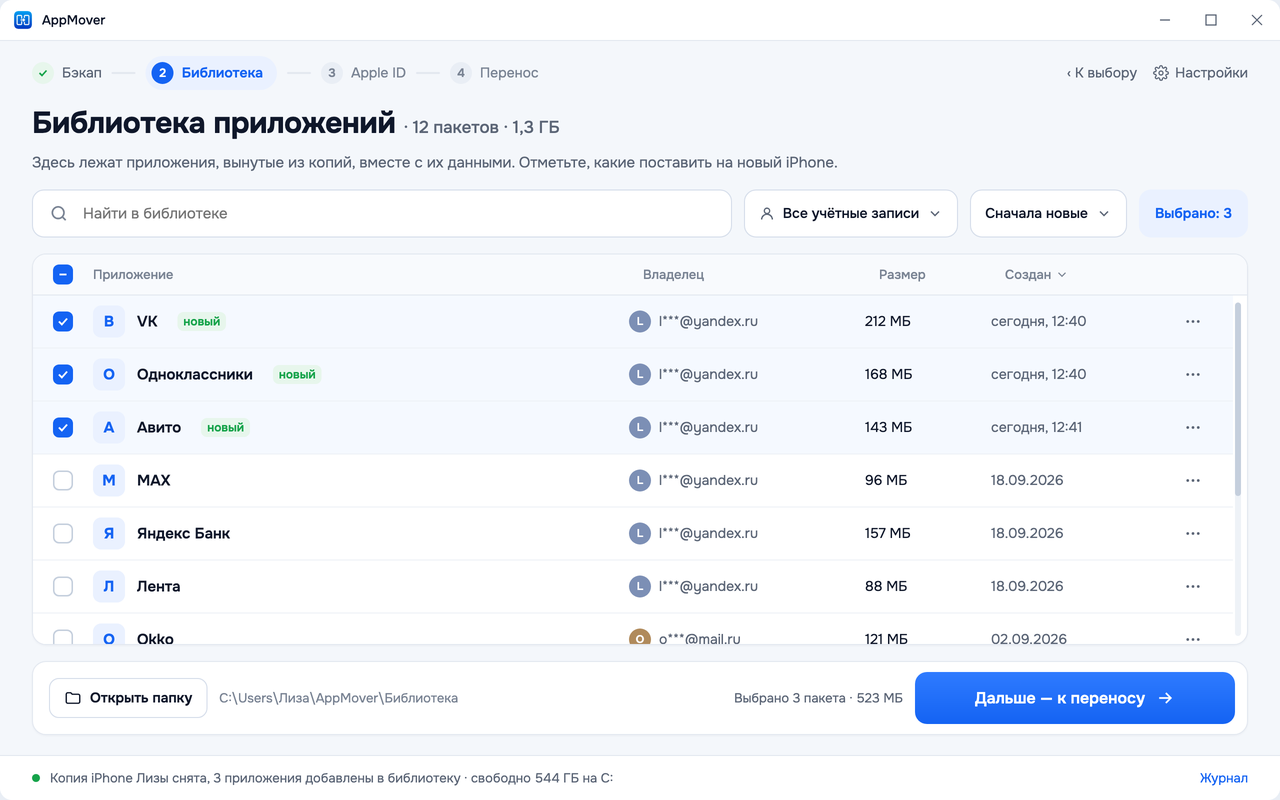Go to the Перенос step
Image resolution: width=1280 pixels, height=800 pixels.
495,73
